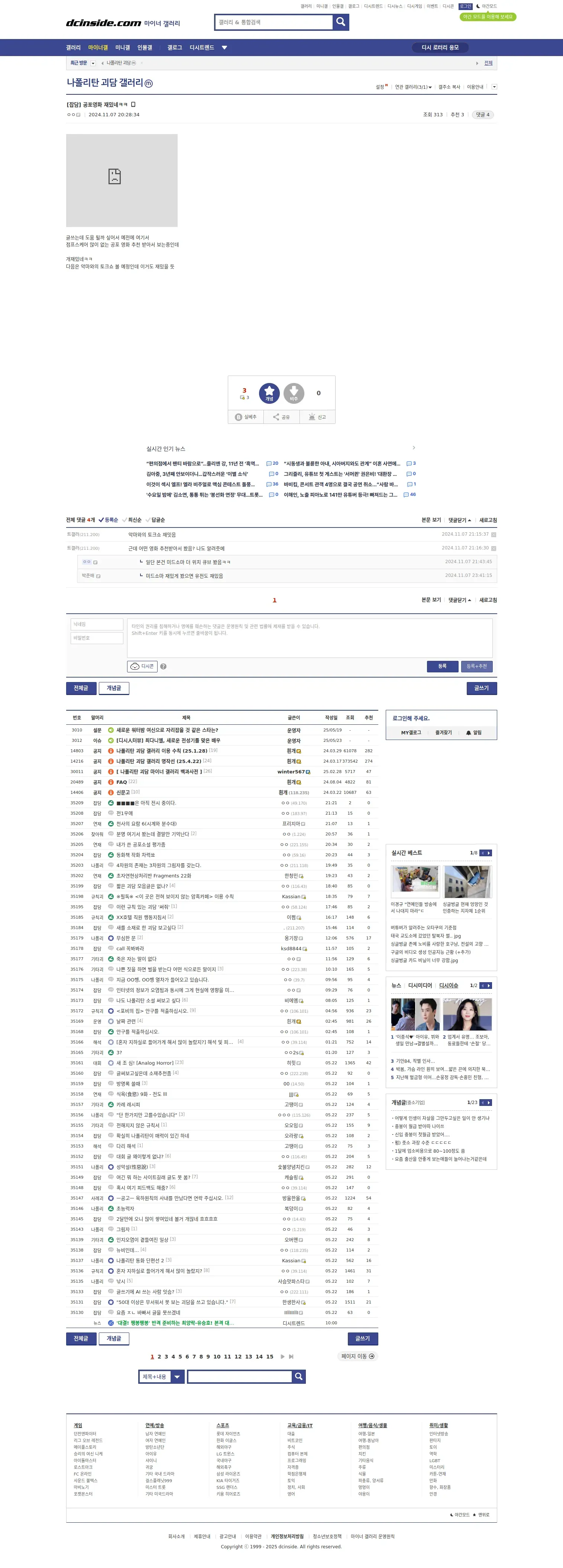Image resolution: width=563 pixels, height=1568 pixels.
Task: Click the broken image placeholder in the post
Action: [122, 180]
